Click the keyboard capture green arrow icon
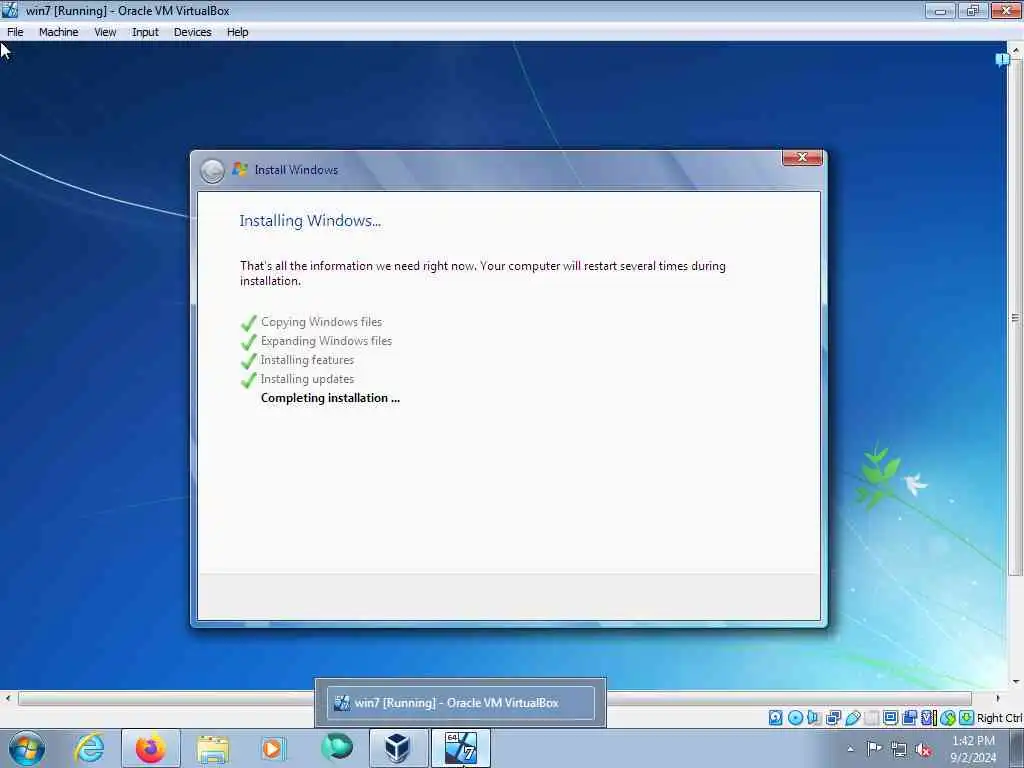 [x=967, y=718]
